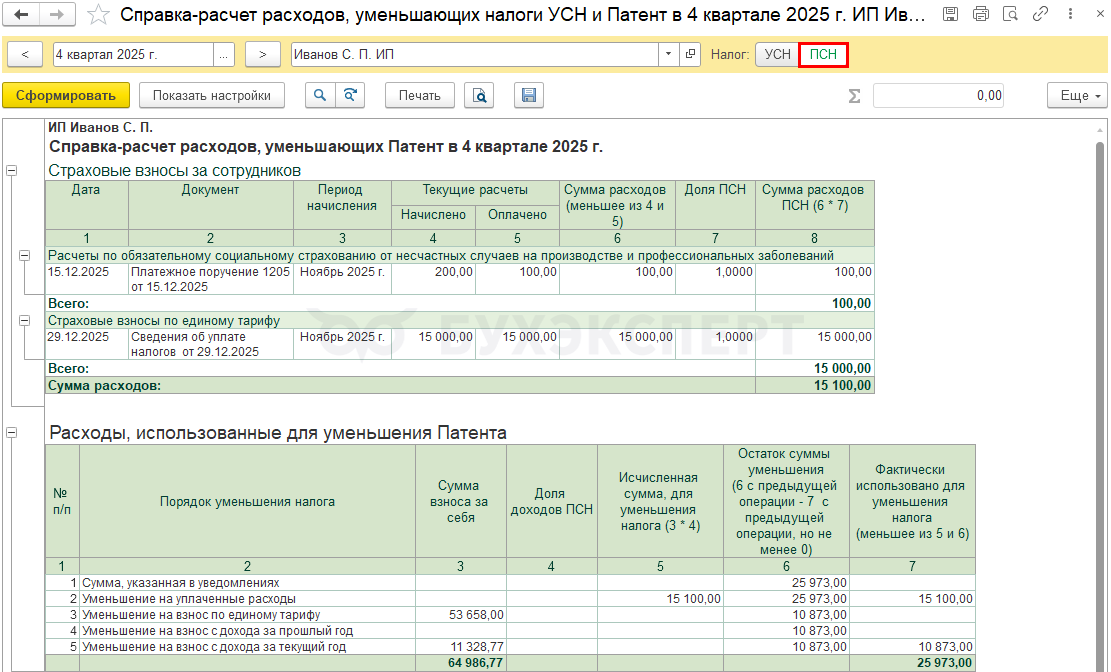The width and height of the screenshot is (1111, 672).
Task: Add report to favorites with star icon
Action: 98,15
